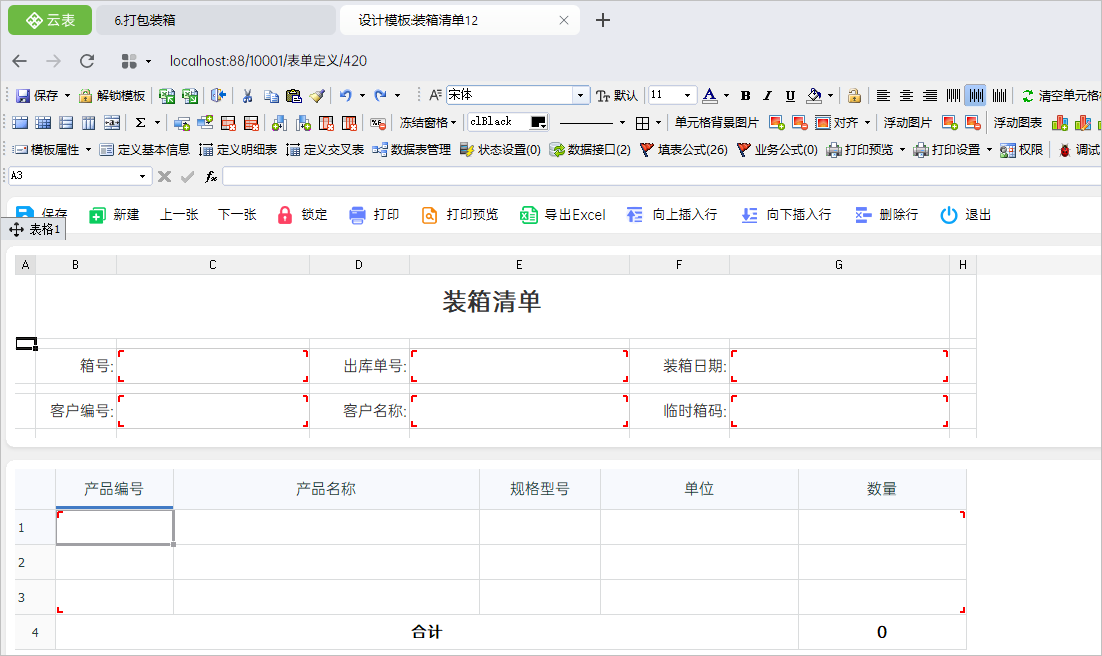Image resolution: width=1102 pixels, height=656 pixels.
Task: Click the 新建 new record icon
Action: click(x=97, y=215)
